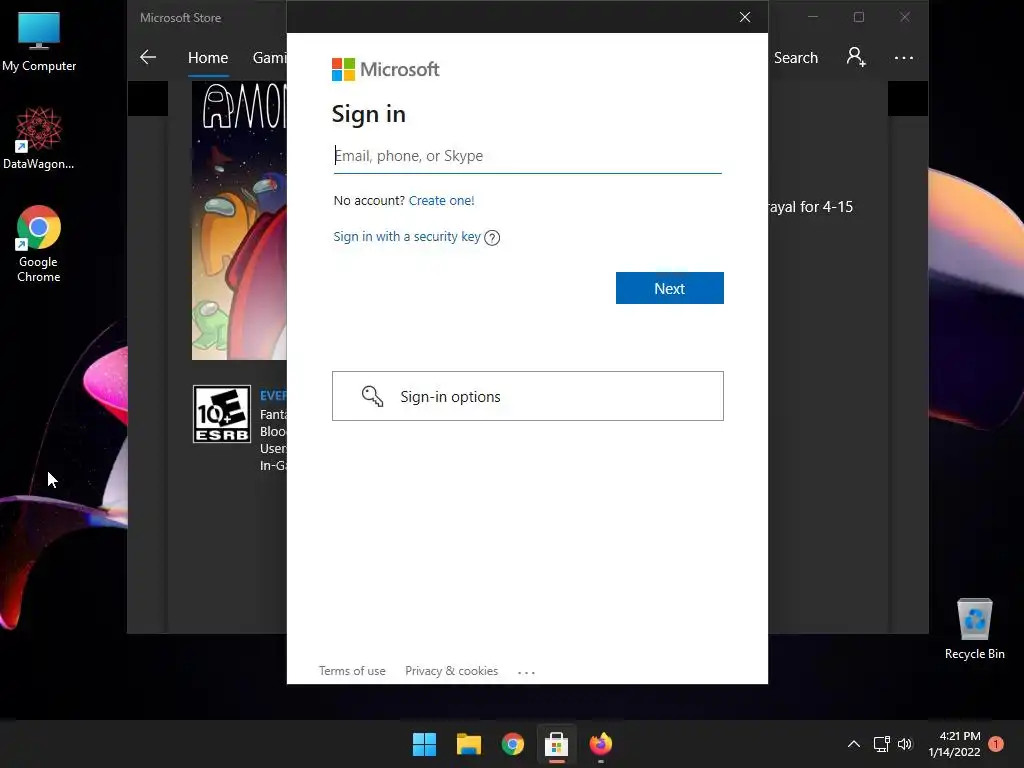1024x768 pixels.
Task: Click Microsoft Store taskbar icon
Action: pos(556,744)
